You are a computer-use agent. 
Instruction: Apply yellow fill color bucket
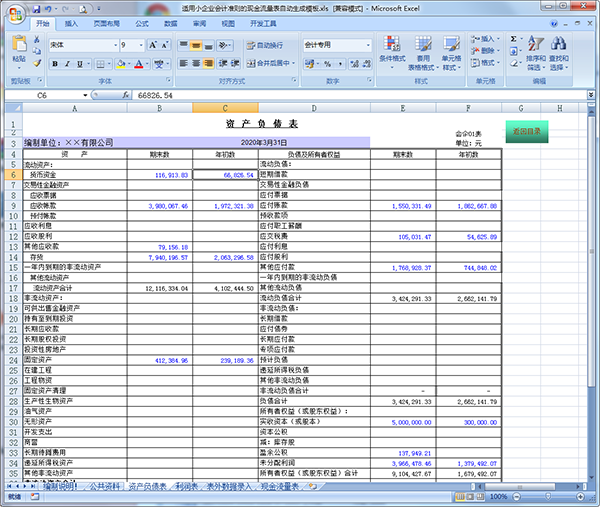(121, 64)
